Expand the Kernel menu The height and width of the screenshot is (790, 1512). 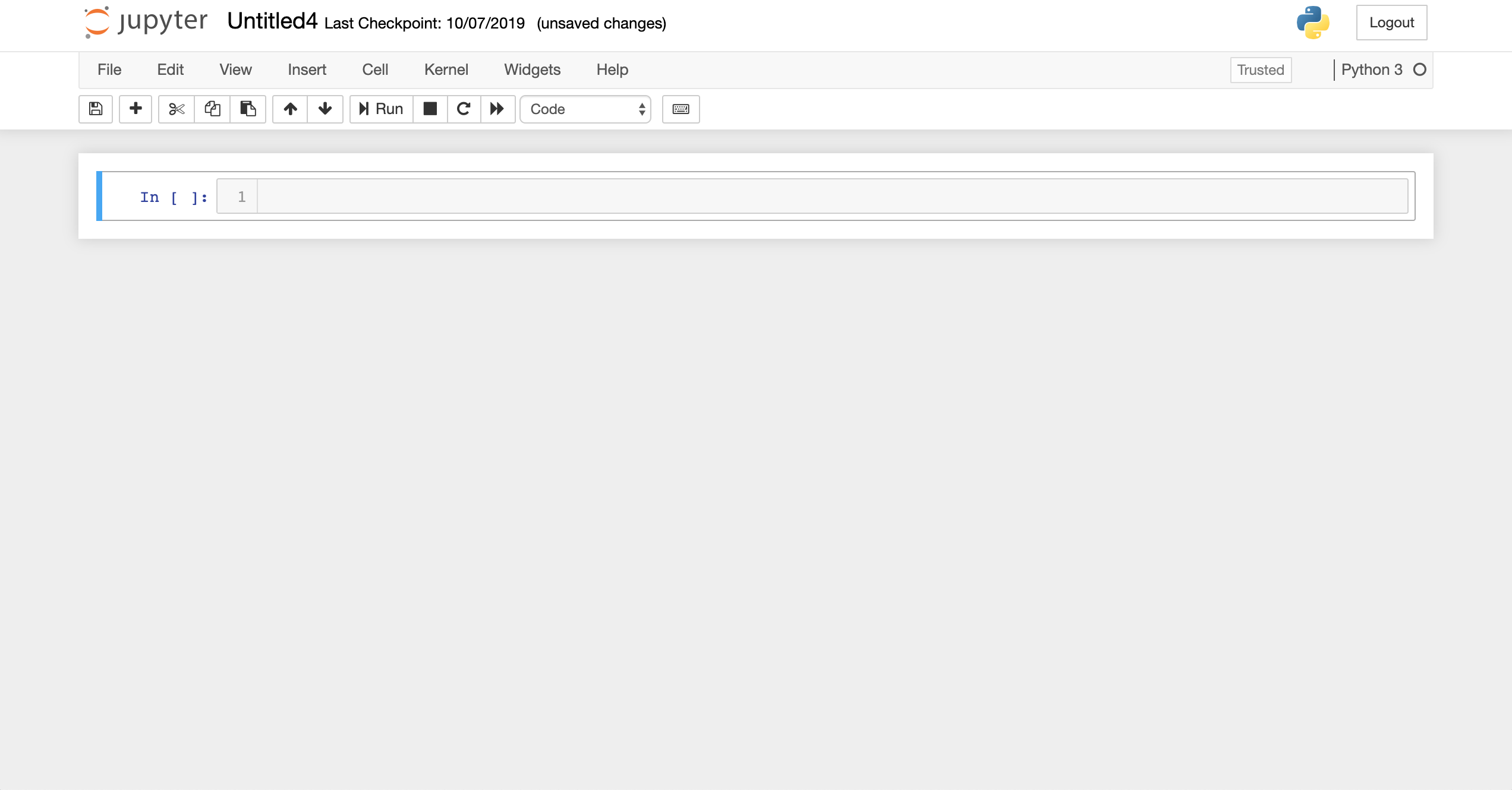pos(446,69)
